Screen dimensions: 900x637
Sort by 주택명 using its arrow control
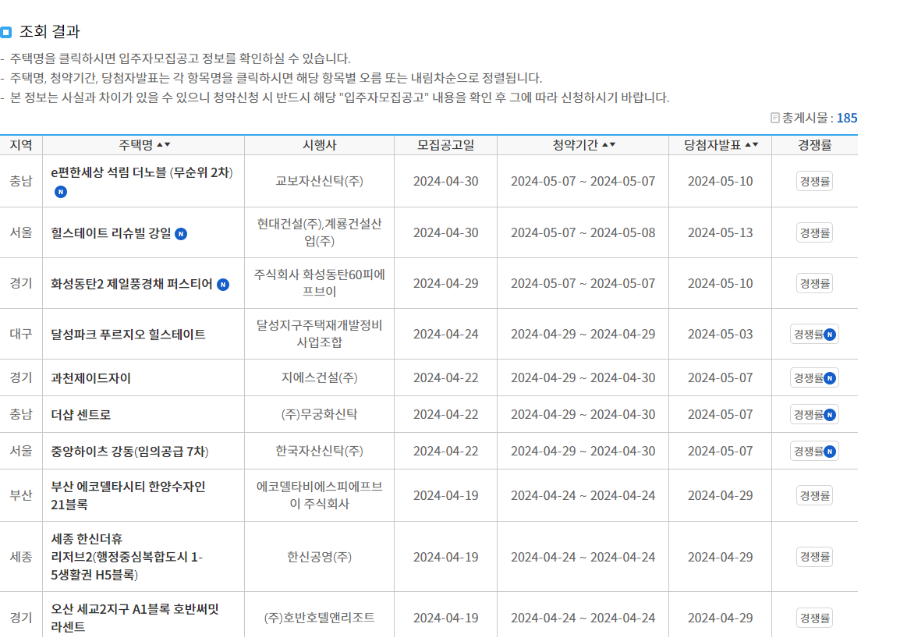pos(163,143)
